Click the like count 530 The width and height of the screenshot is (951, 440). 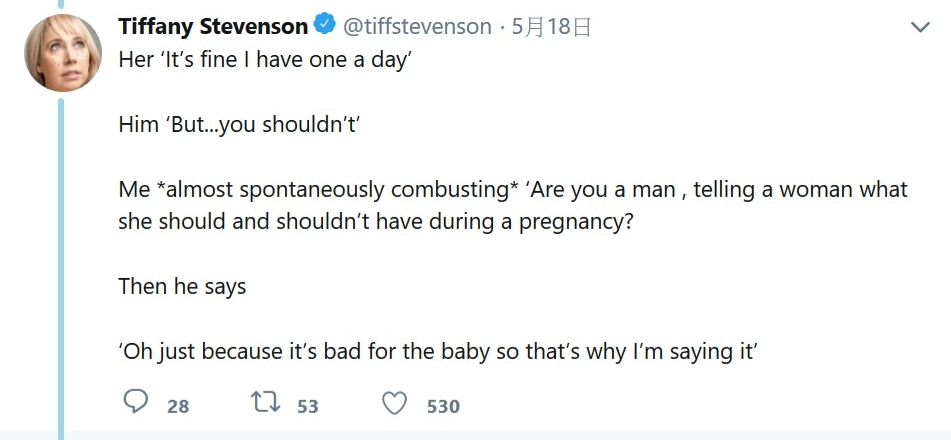click(443, 406)
